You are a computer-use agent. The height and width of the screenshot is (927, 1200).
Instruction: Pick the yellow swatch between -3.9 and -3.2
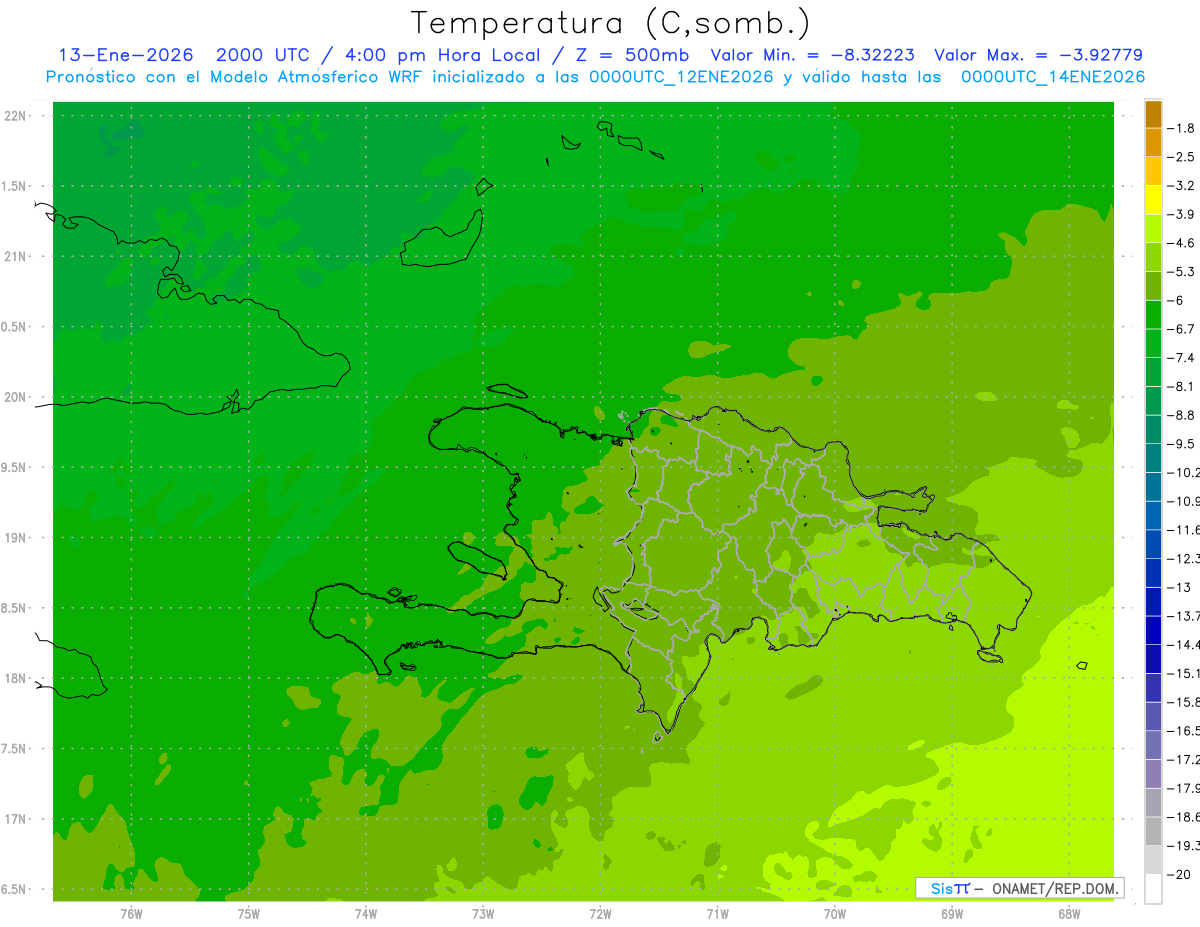point(1153,200)
